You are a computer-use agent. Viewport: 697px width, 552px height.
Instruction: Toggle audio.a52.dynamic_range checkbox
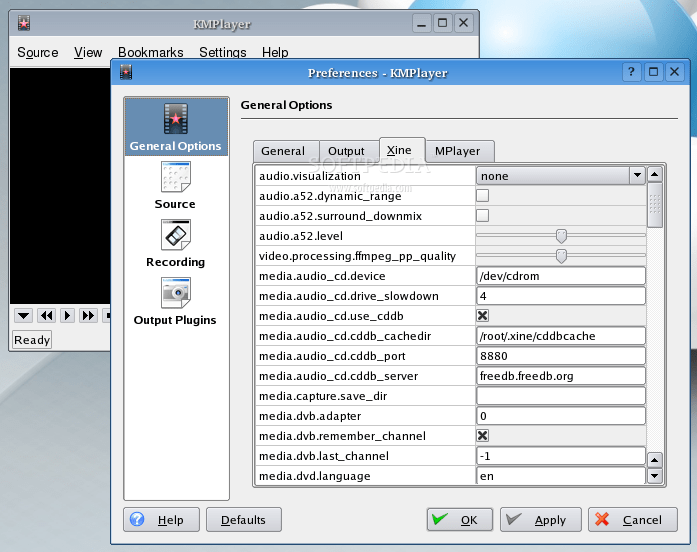tap(482, 196)
